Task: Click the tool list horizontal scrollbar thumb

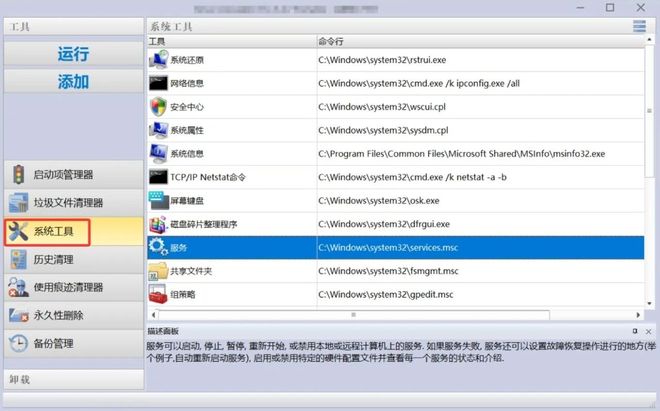Action: 354,315
